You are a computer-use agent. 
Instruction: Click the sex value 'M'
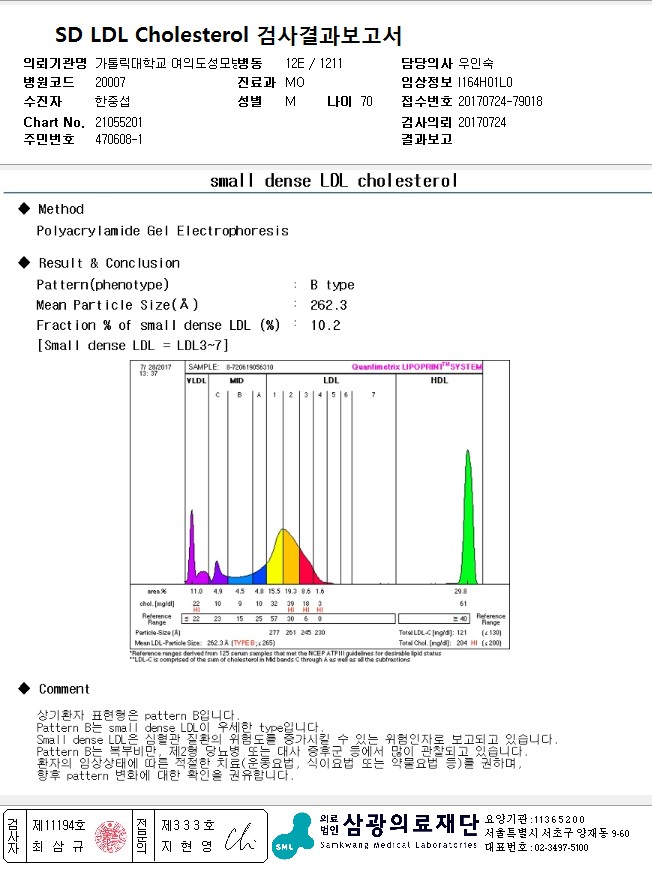pyautogui.click(x=290, y=101)
